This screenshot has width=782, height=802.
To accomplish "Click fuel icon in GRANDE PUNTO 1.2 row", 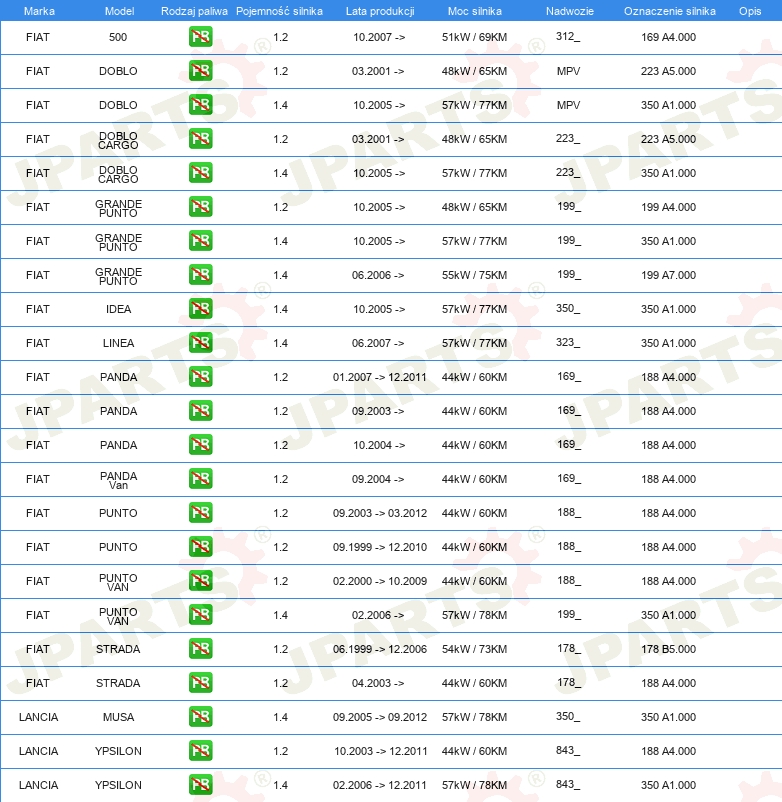I will 200,207.
